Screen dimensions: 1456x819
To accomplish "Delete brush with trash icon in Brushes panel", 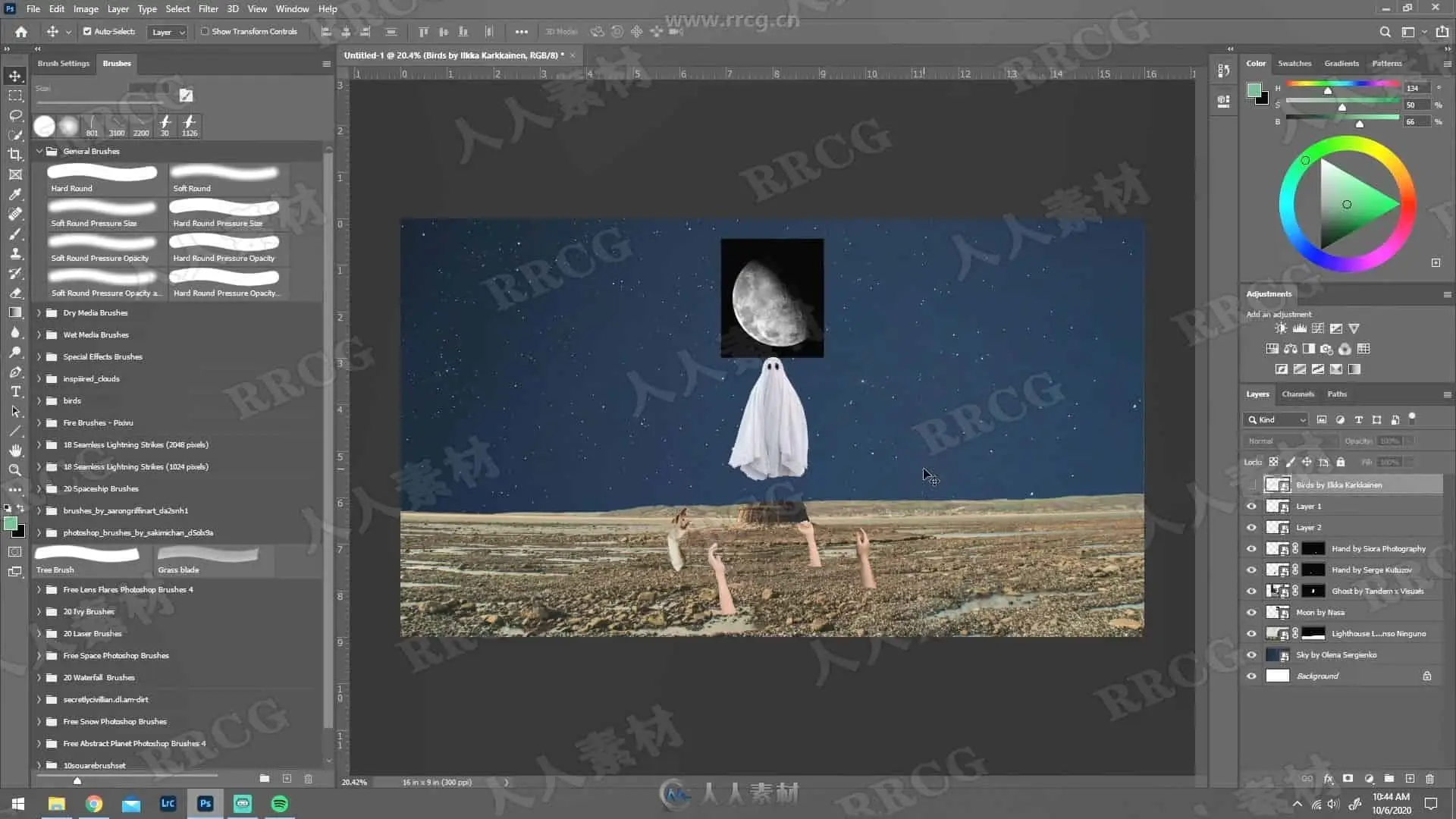I will [308, 779].
